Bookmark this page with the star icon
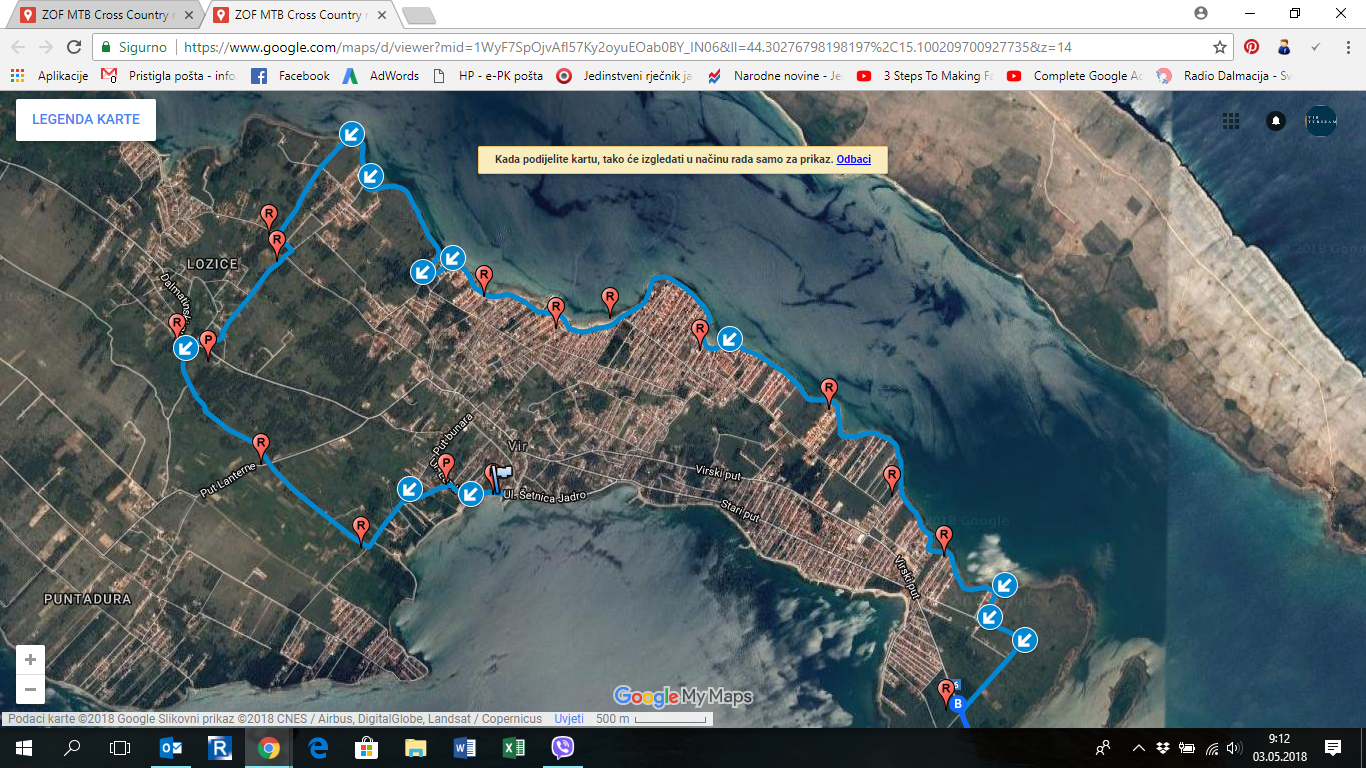Image resolution: width=1366 pixels, height=768 pixels. (x=1220, y=47)
